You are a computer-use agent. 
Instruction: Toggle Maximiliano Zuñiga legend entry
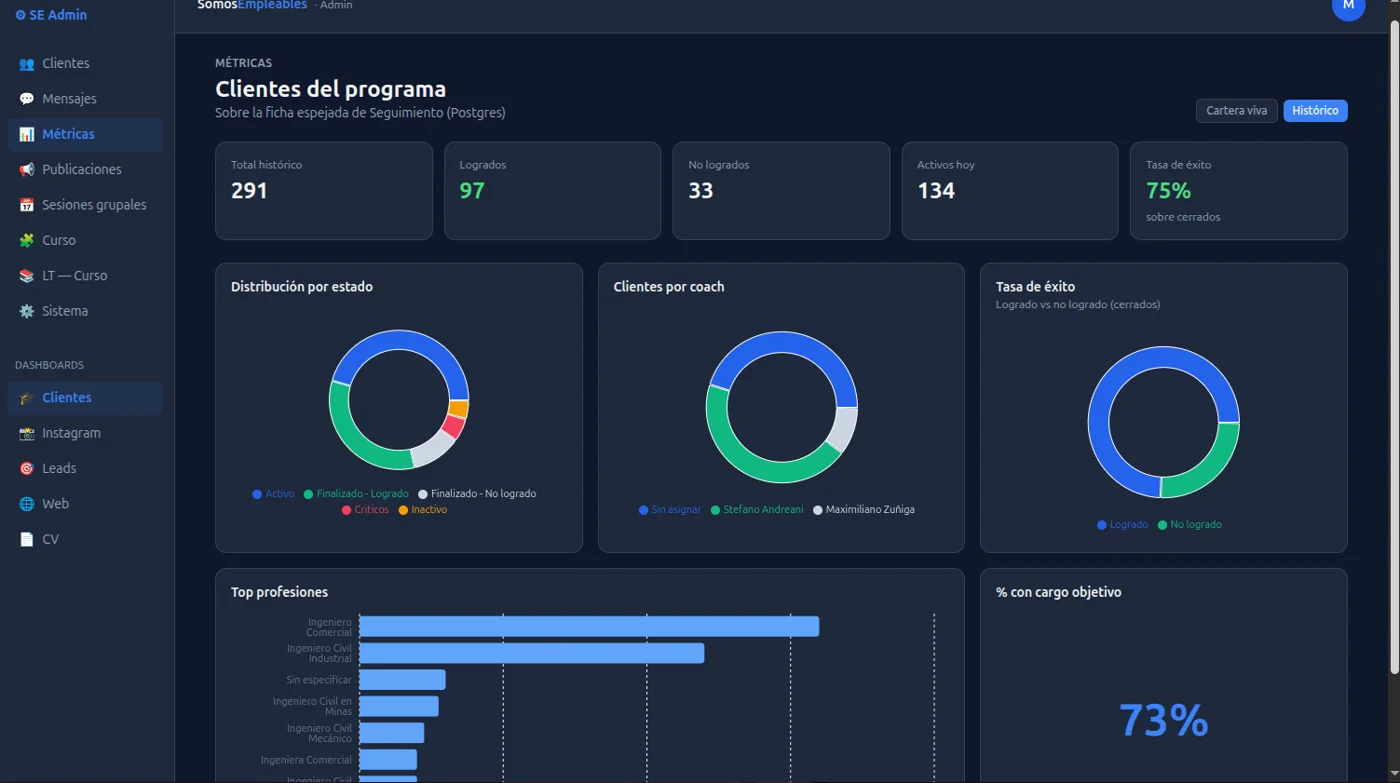[864, 510]
